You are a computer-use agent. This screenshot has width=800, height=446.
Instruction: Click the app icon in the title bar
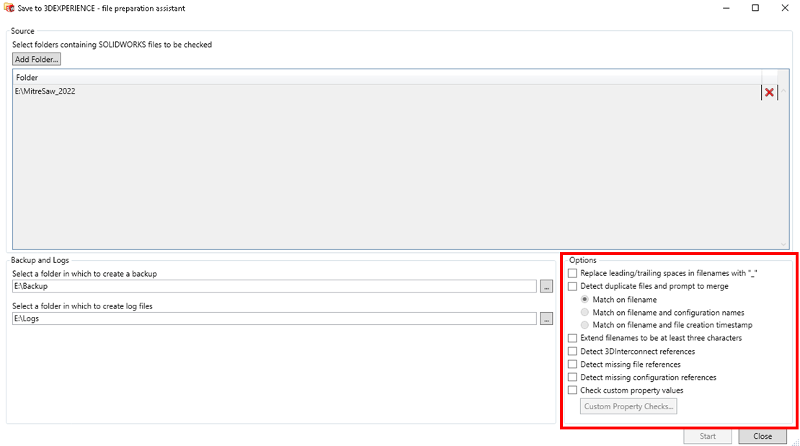[9, 8]
